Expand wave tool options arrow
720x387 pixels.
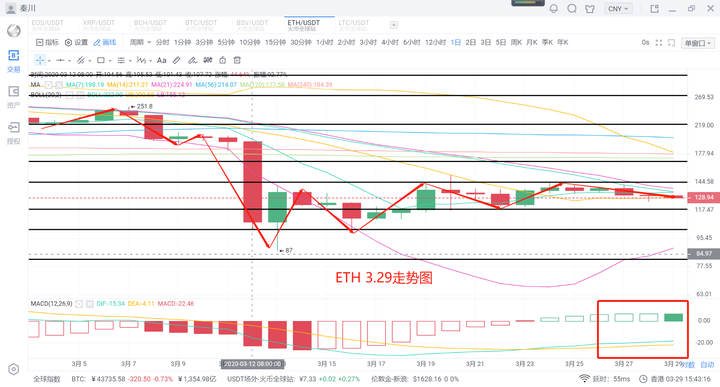point(150,61)
